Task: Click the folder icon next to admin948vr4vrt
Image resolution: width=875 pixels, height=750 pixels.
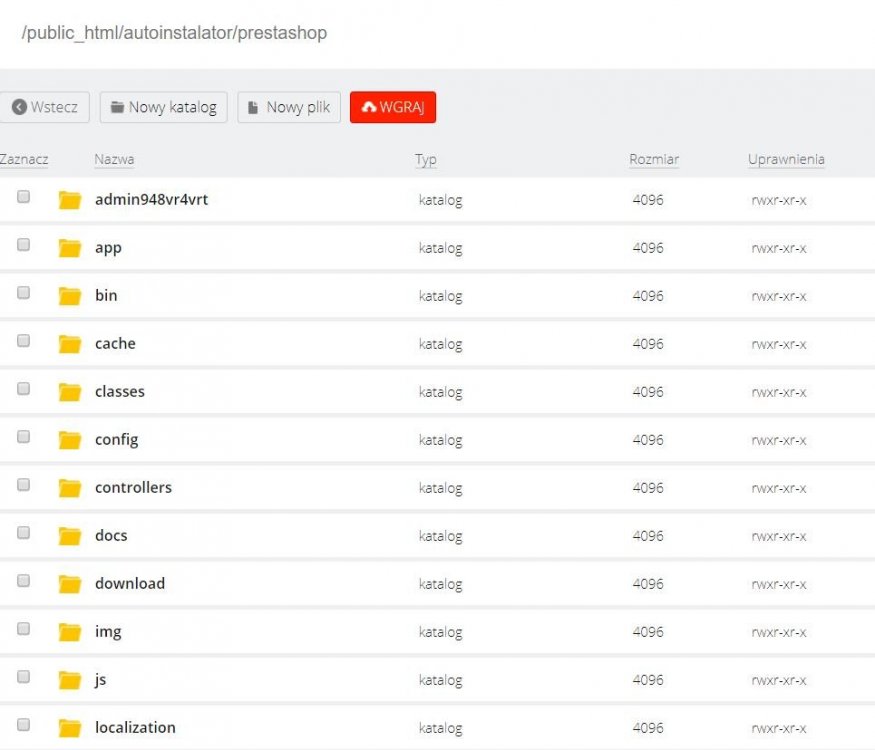Action: tap(69, 200)
